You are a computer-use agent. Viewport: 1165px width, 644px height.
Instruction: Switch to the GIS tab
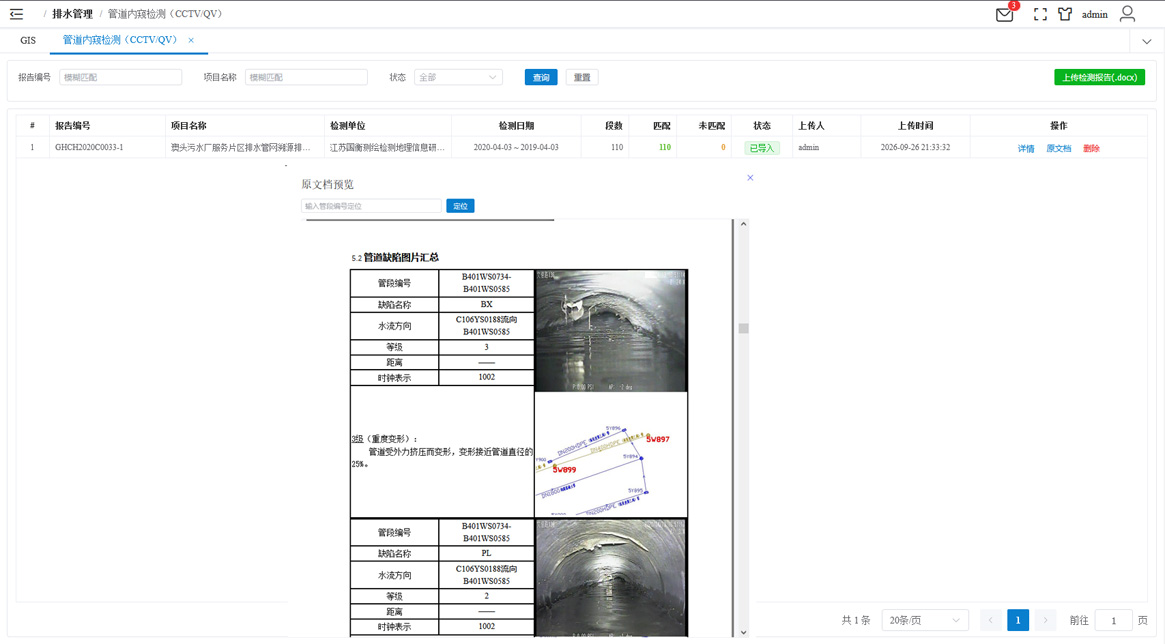(x=28, y=40)
